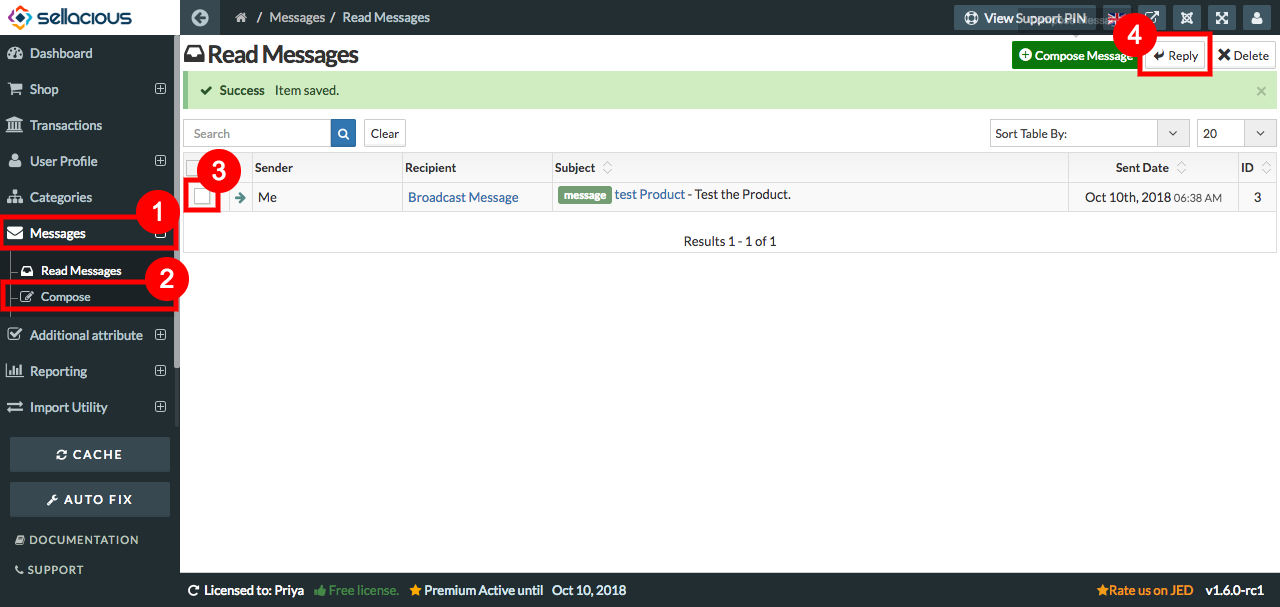Click the User Profile person icon

click(15, 161)
